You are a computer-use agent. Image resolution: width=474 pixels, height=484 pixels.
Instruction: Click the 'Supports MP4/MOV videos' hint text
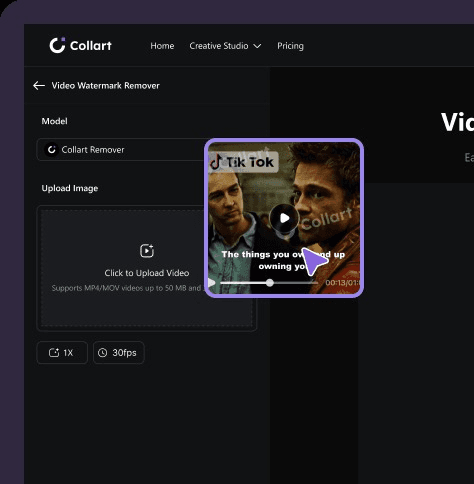point(128,288)
